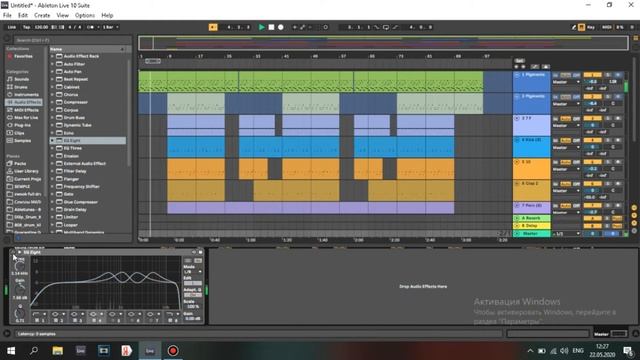
Task: Open the Edit menu
Action: [x=23, y=15]
